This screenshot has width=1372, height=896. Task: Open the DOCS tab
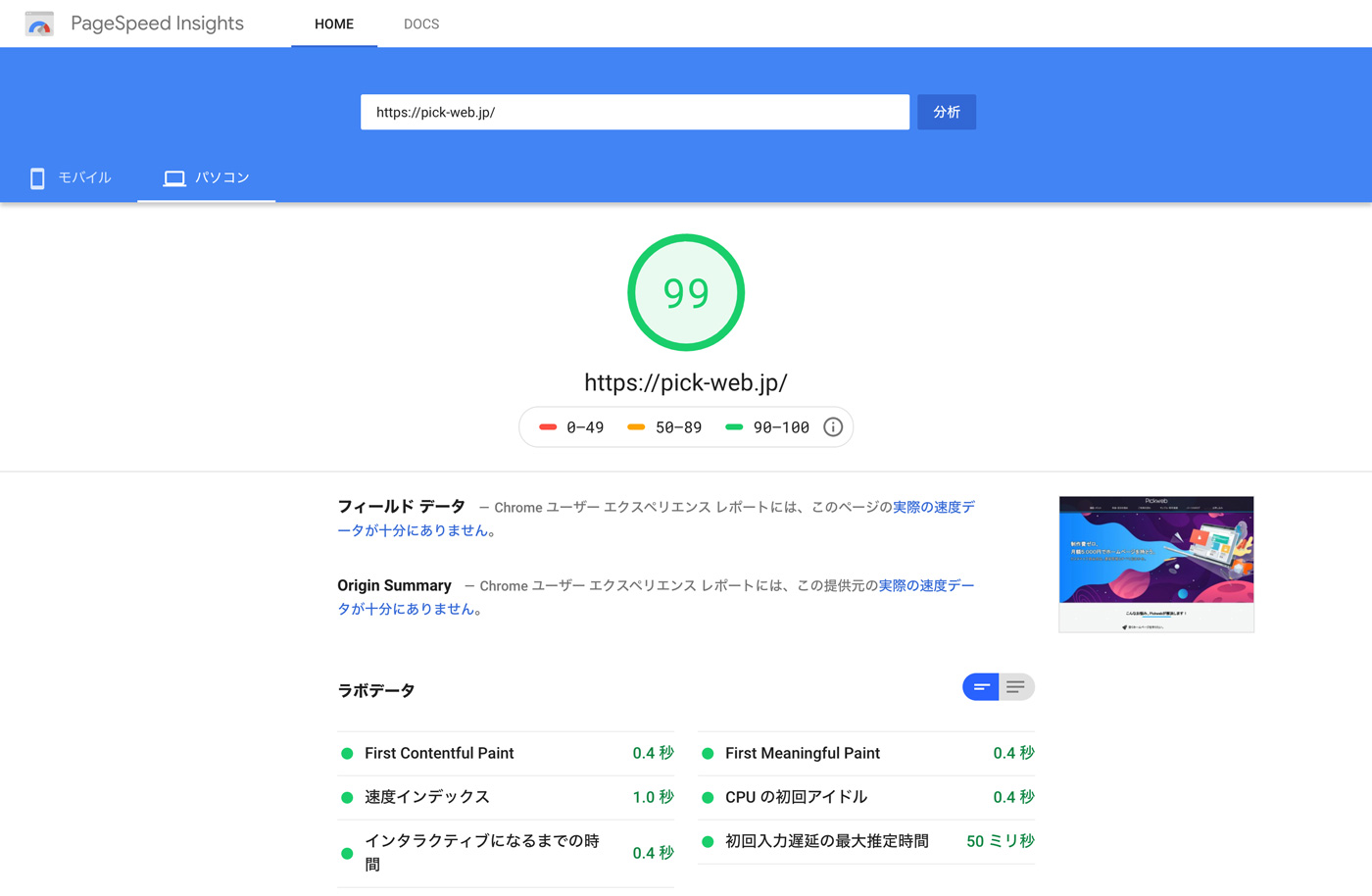point(421,24)
